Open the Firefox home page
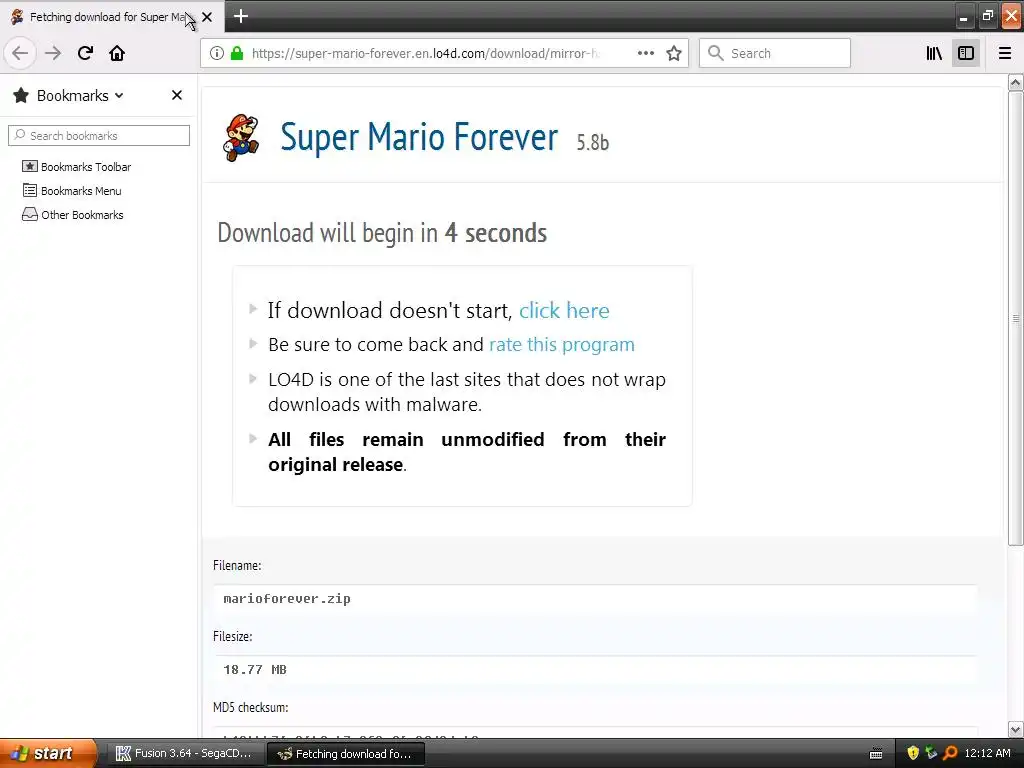1024x768 pixels. point(117,53)
